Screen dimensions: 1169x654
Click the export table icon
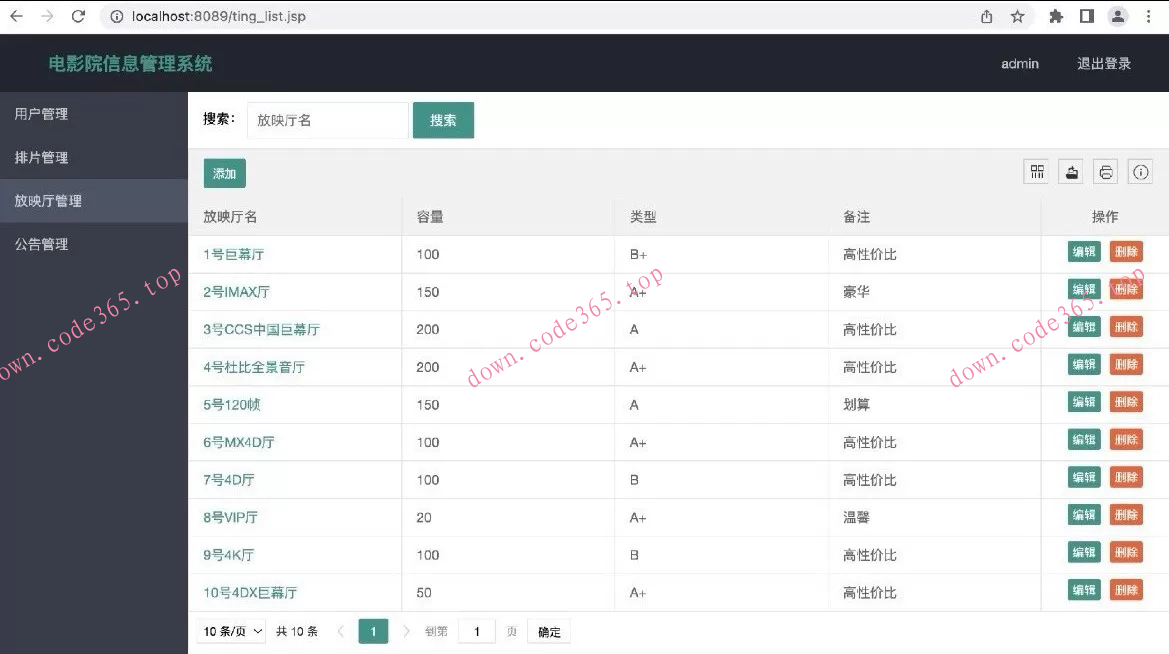coord(1071,172)
